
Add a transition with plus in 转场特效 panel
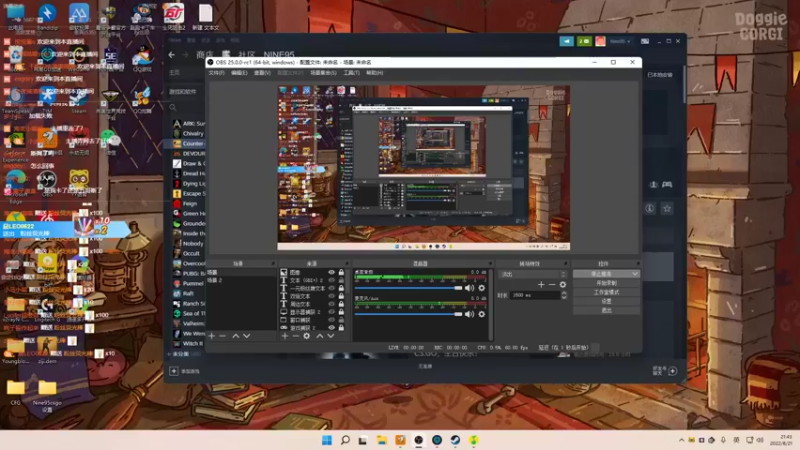point(541,285)
